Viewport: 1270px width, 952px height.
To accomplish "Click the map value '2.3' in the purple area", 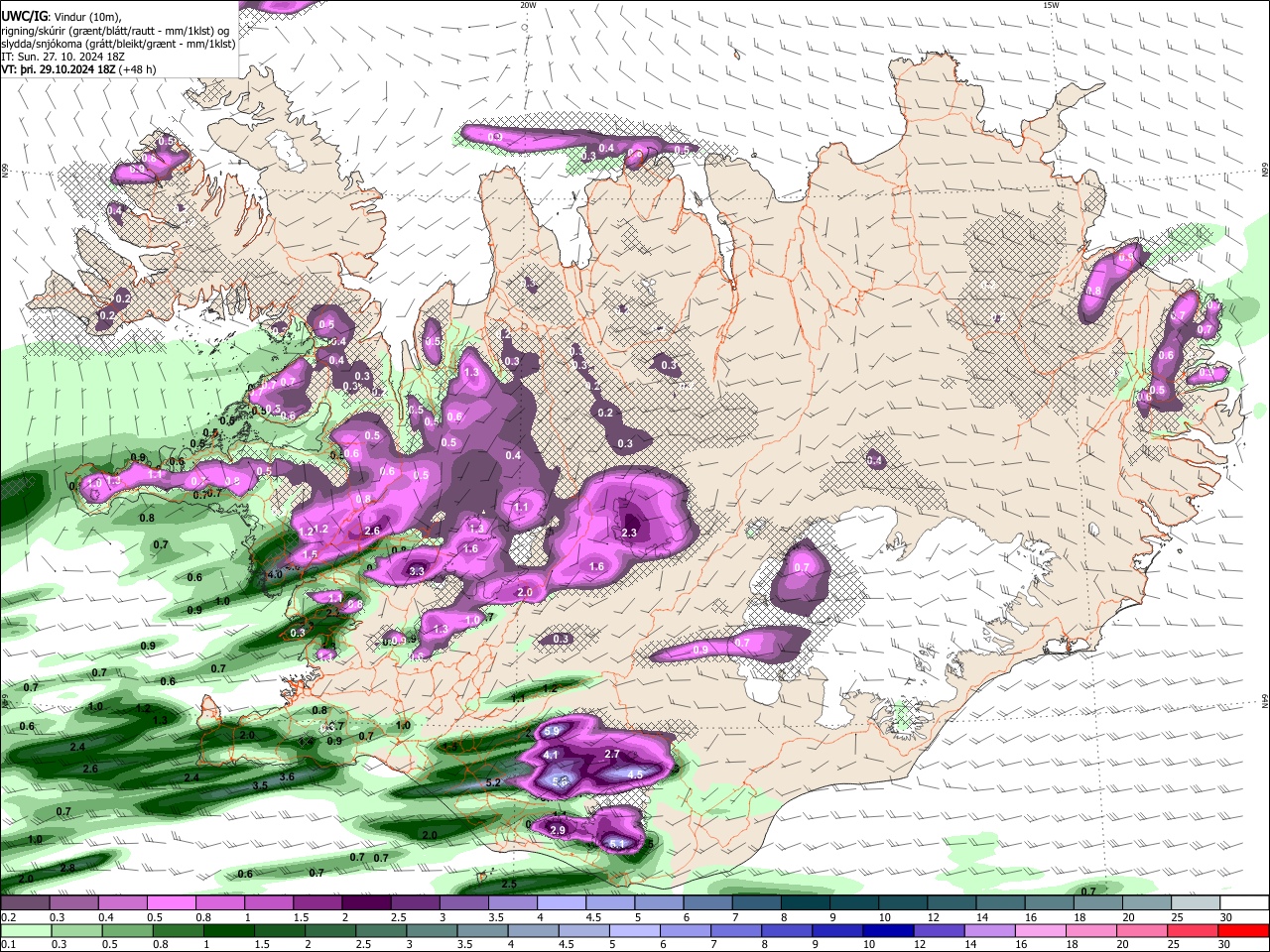I will 628,533.
